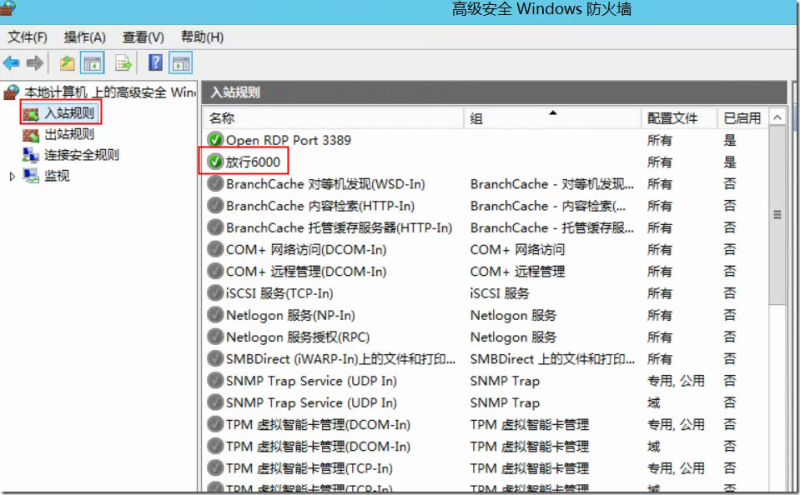Viewport: 800px width, 495px height.
Task: Select rule TPM 虚拟智能卡管理(TCP-In) 专用, 公用
Action: point(309,468)
